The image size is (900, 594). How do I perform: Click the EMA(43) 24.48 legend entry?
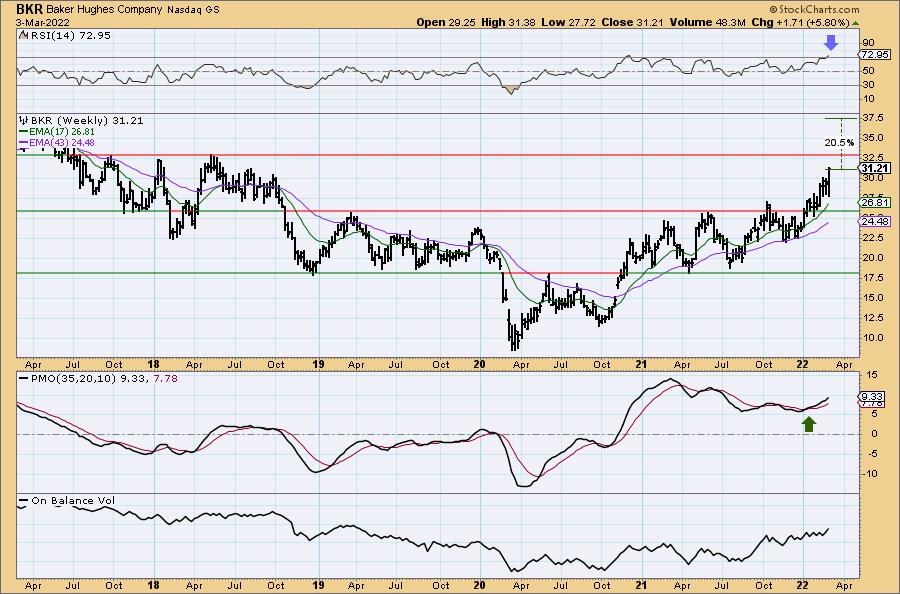pyautogui.click(x=61, y=142)
